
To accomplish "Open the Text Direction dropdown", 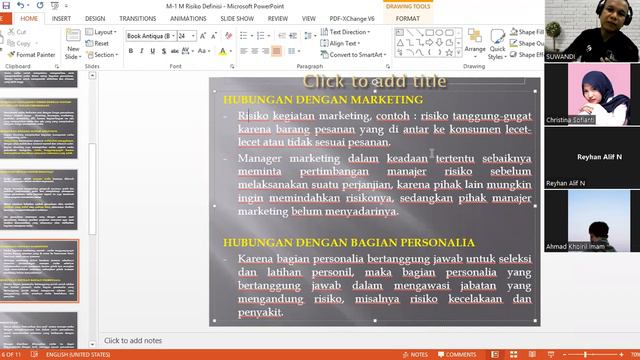I will tap(345, 32).
